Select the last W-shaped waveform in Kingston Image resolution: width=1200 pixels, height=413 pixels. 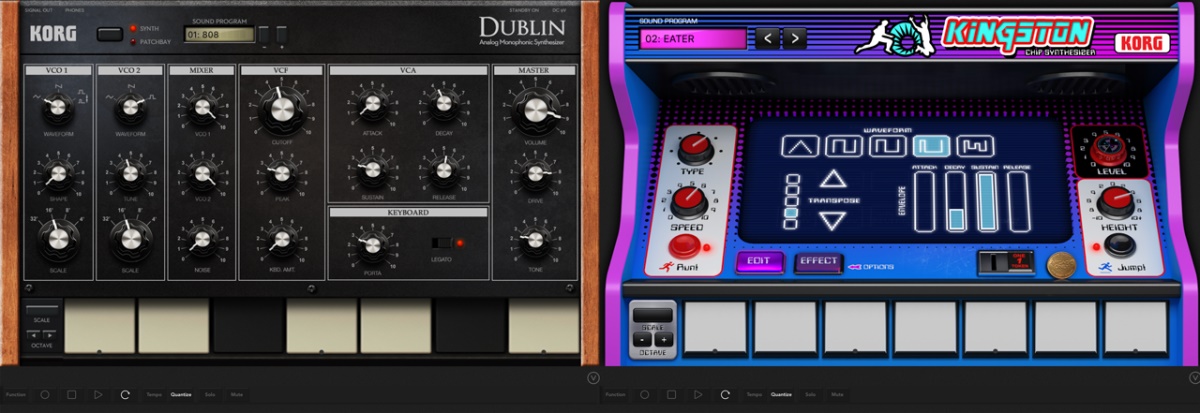click(x=975, y=147)
